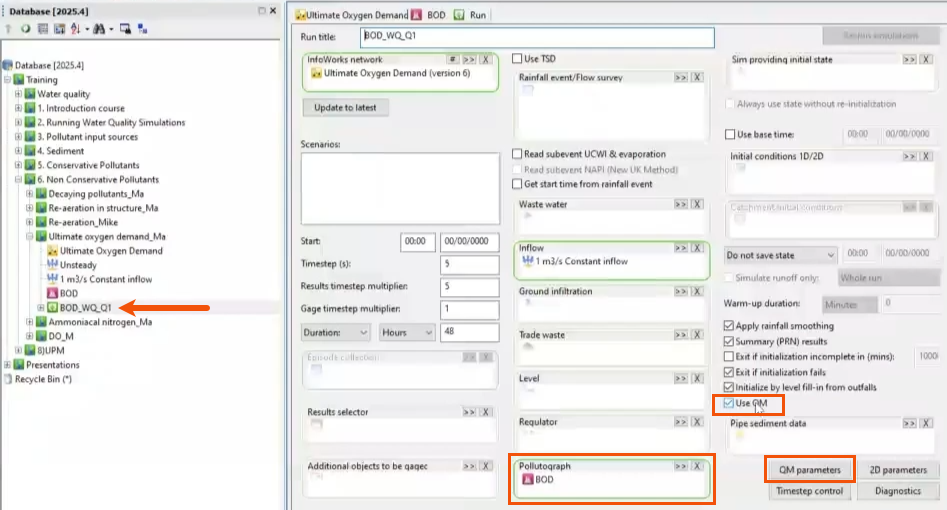Open the Duration dropdown

335,332
